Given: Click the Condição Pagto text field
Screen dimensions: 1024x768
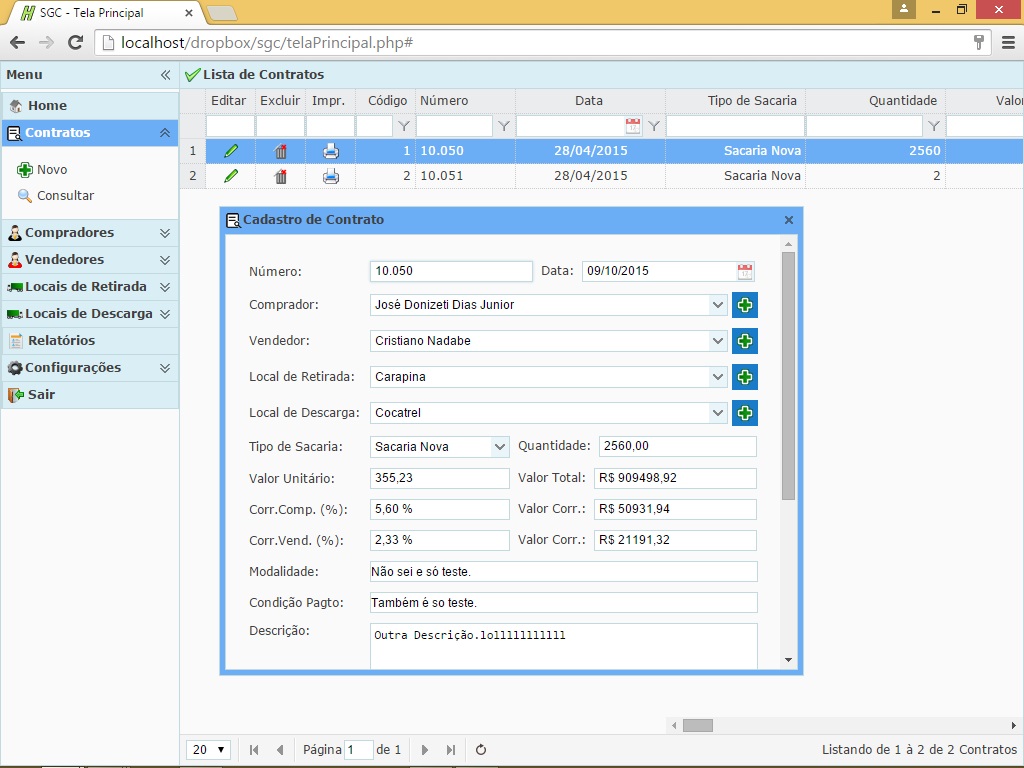Looking at the screenshot, I should coord(564,603).
